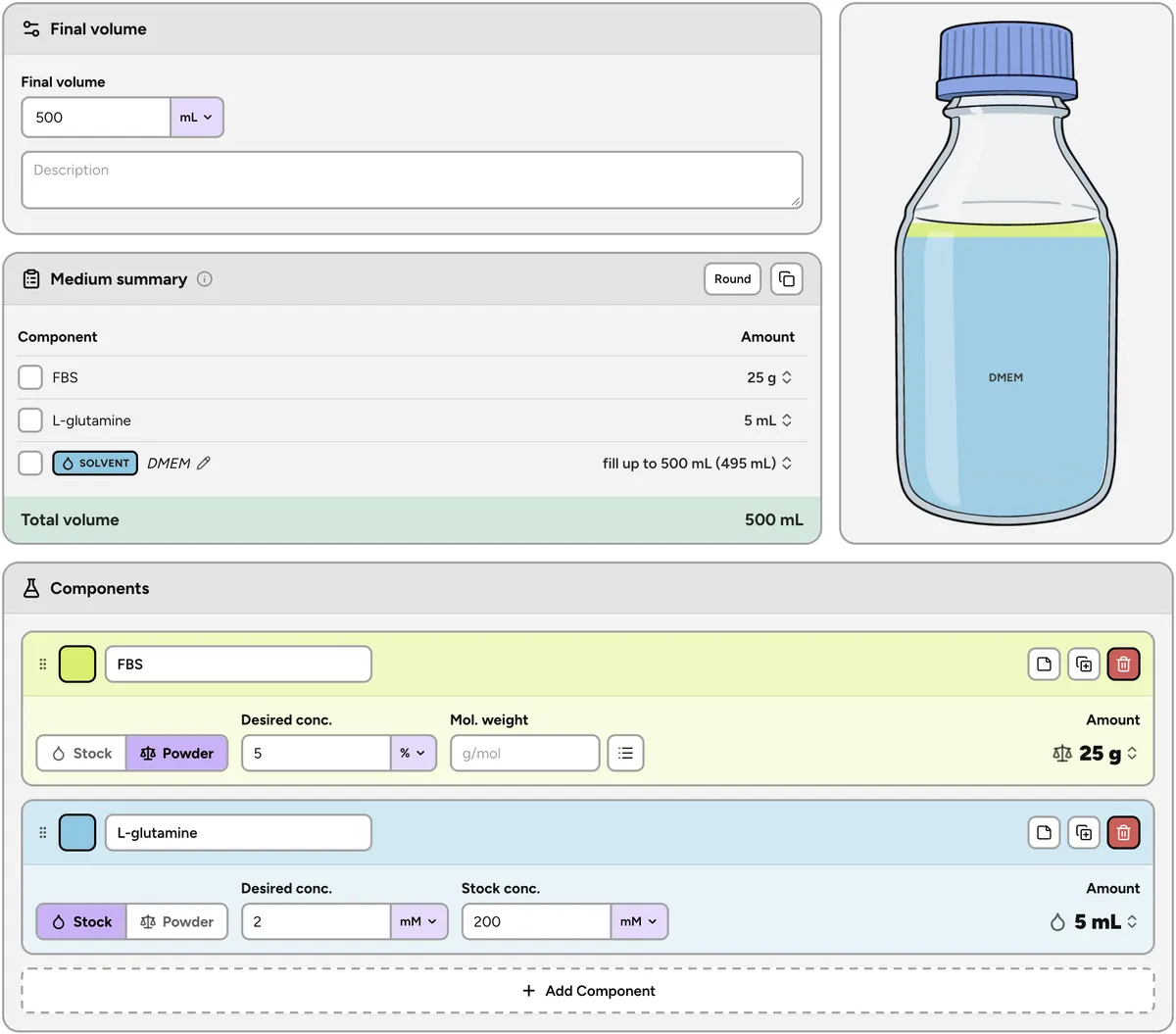
Task: Click the SOLVENT badge
Action: click(95, 464)
